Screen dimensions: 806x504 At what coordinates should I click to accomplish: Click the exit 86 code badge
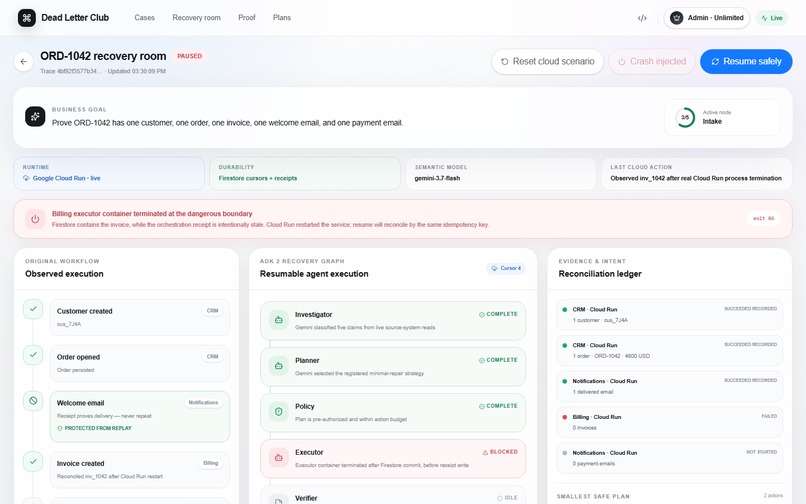coord(763,219)
